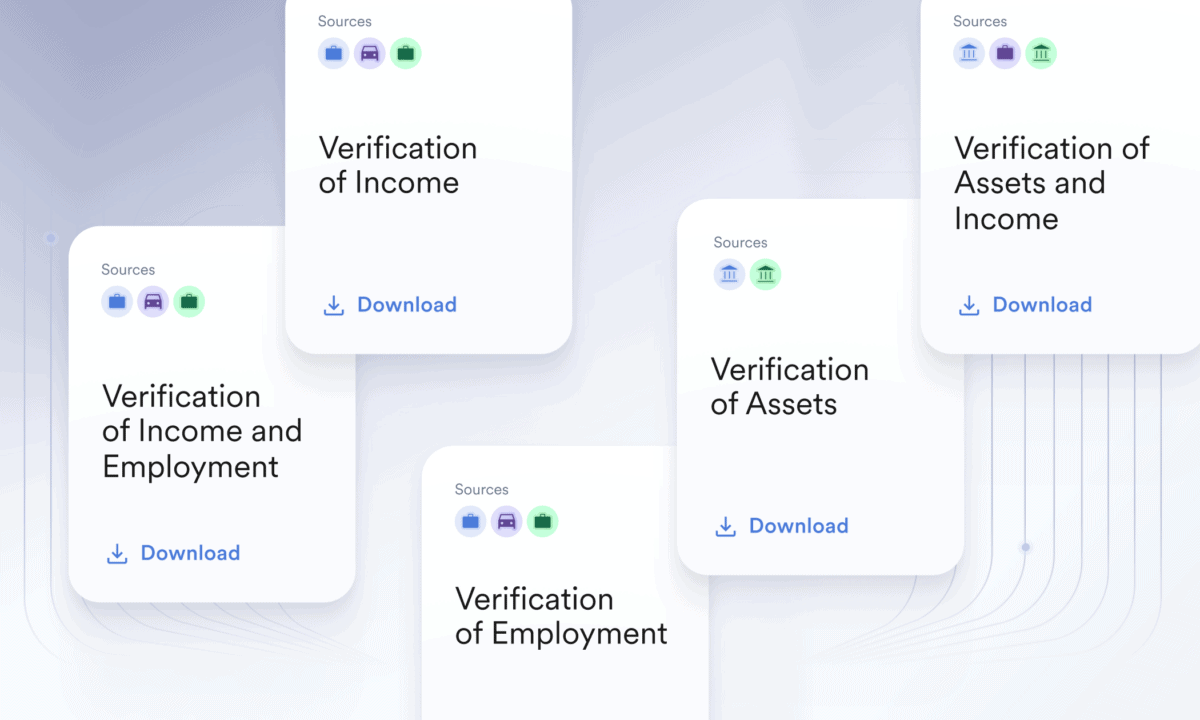
Task: Click the purple briefcase icon on Assets and Income card
Action: tap(1005, 53)
